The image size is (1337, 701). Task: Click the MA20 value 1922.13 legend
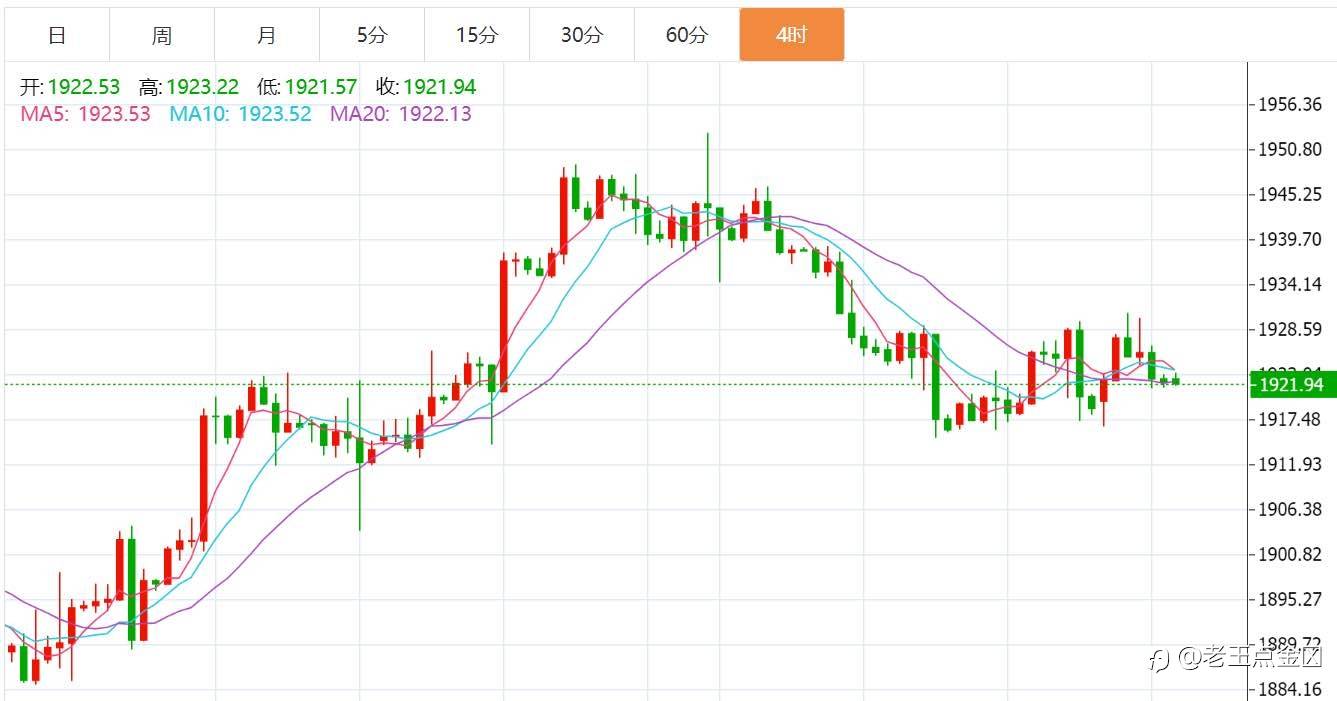pyautogui.click(x=401, y=114)
